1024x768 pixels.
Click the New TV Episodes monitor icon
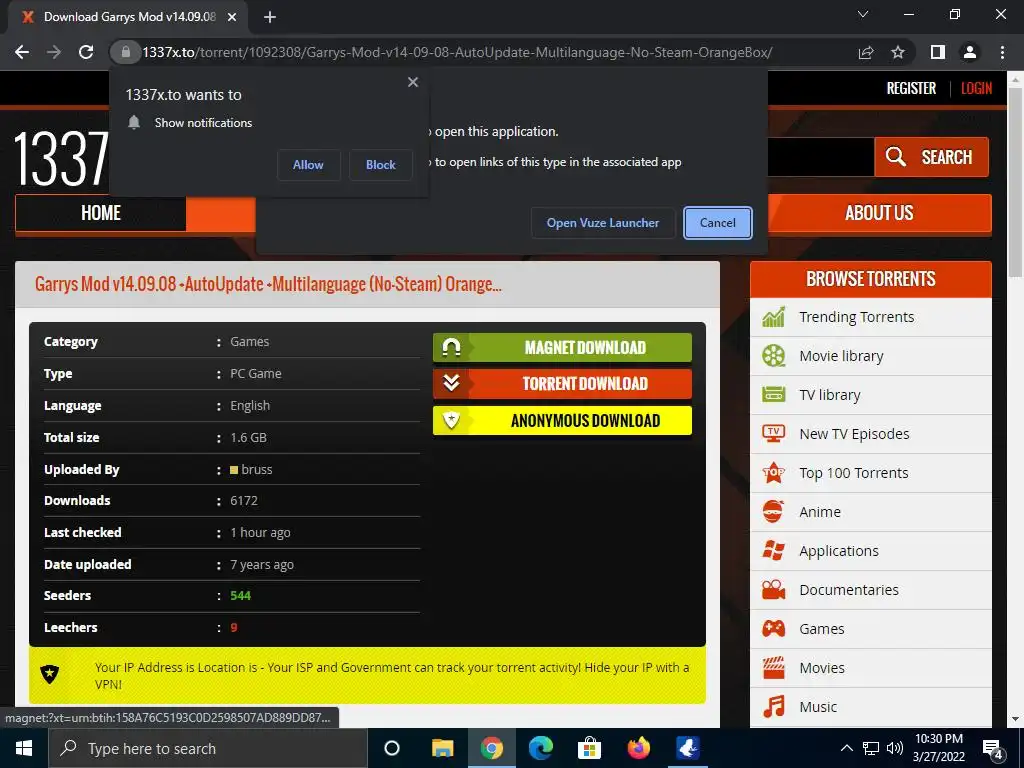[774, 434]
